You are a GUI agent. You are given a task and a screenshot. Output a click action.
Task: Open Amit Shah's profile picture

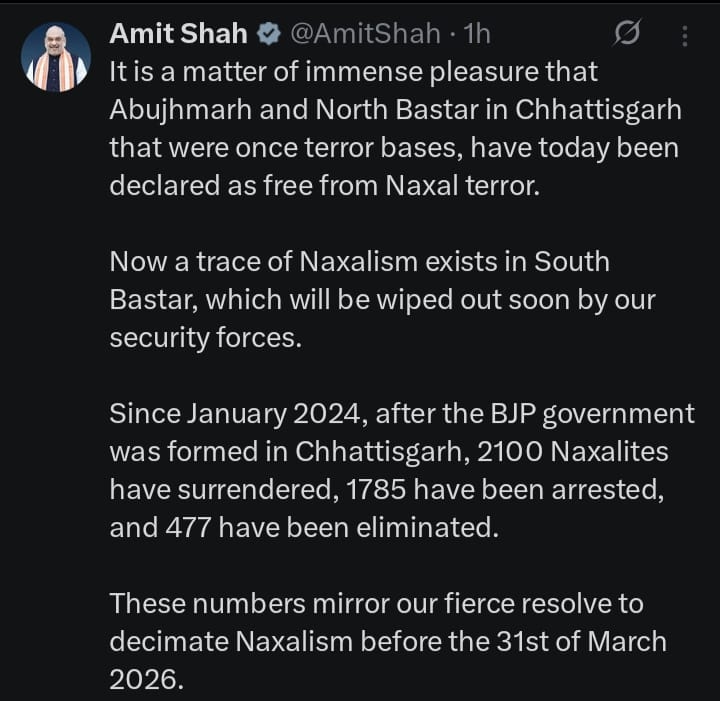tap(56, 58)
